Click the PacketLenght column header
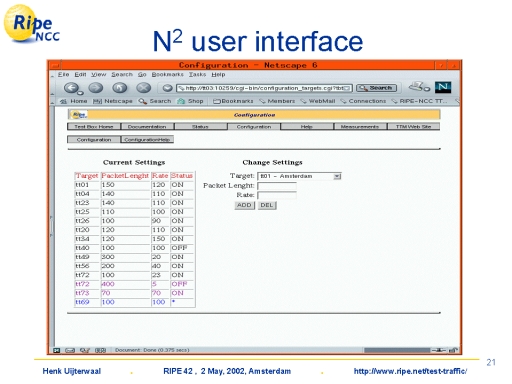Image resolution: width=512 pixels, height=384 pixels. (x=125, y=176)
